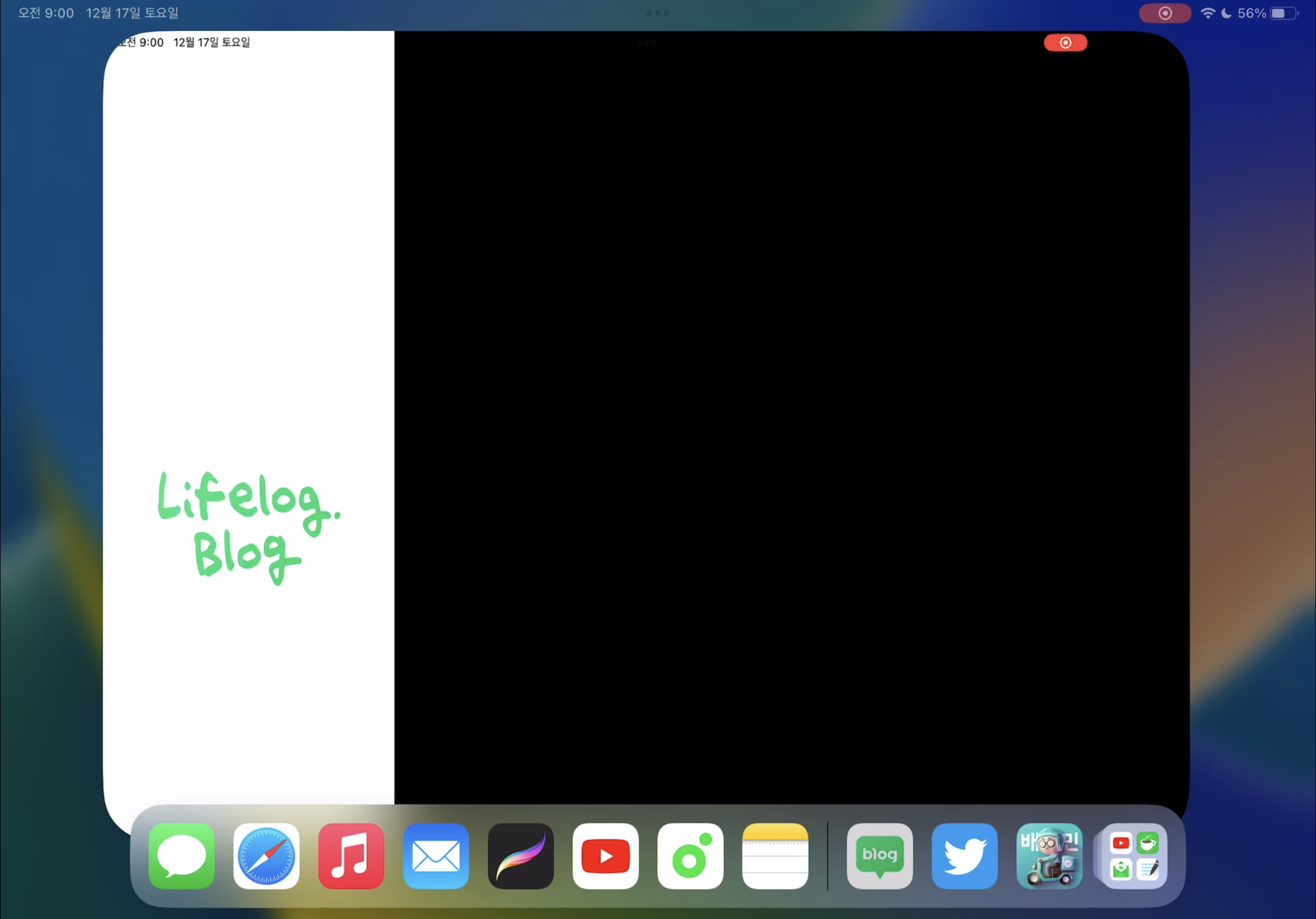The image size is (1316, 919).
Task: Tap the Wi-Fi icon in status bar
Action: coord(1207,13)
